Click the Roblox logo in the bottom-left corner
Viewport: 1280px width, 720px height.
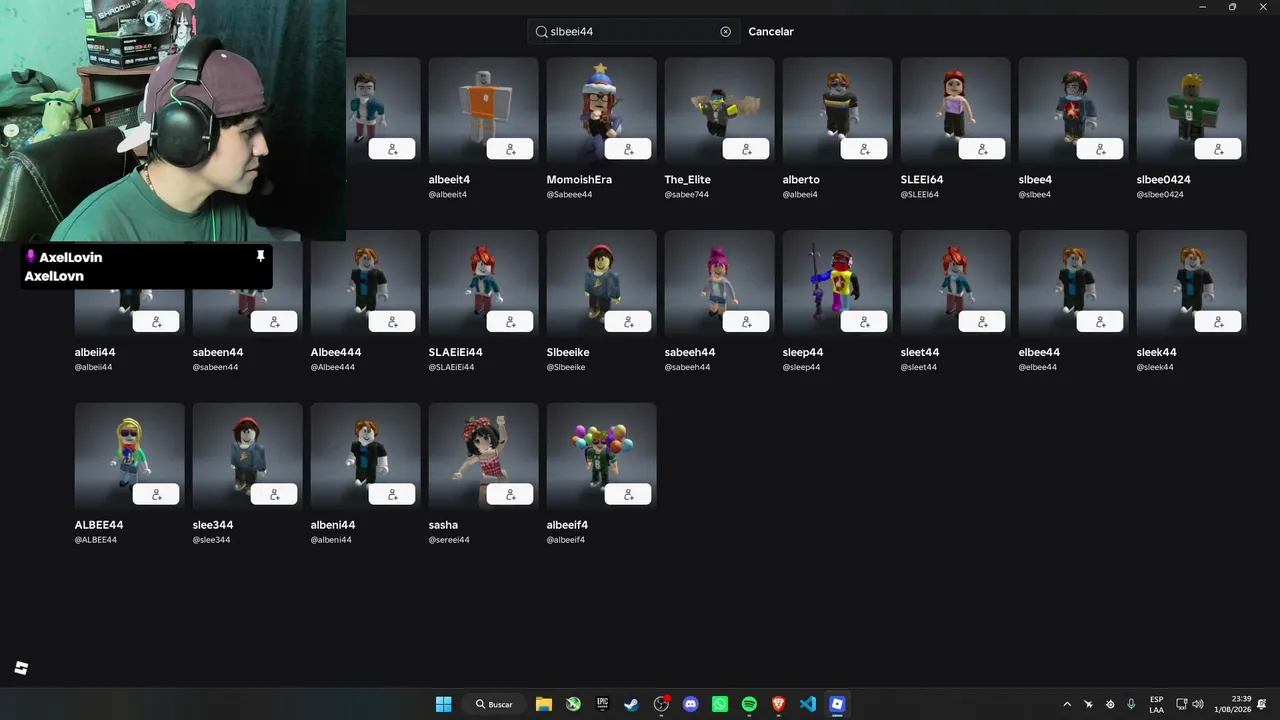[21, 668]
